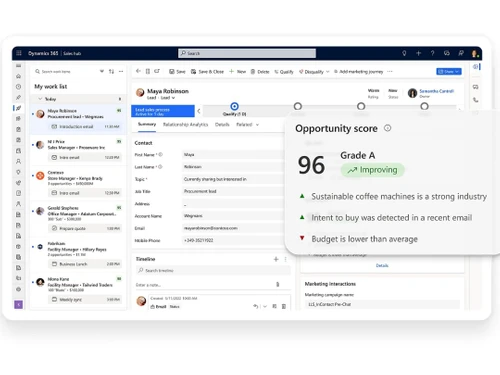Viewport: 500px width, 375px height.
Task: Click Save & Close in the command bar
Action: point(207,72)
